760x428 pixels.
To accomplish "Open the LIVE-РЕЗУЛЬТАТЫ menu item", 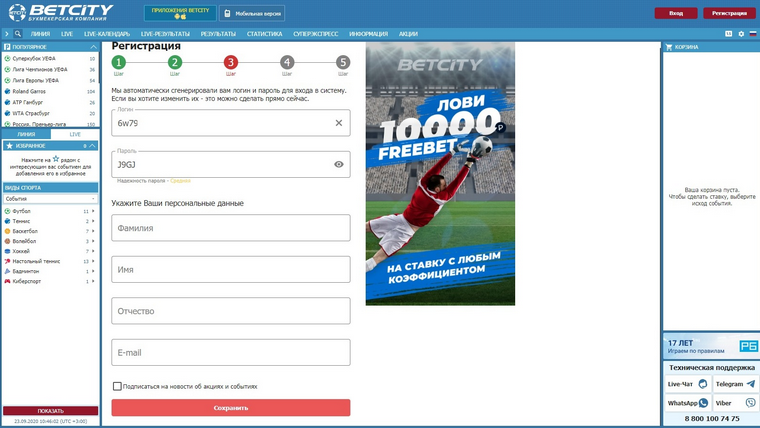I will [x=165, y=34].
